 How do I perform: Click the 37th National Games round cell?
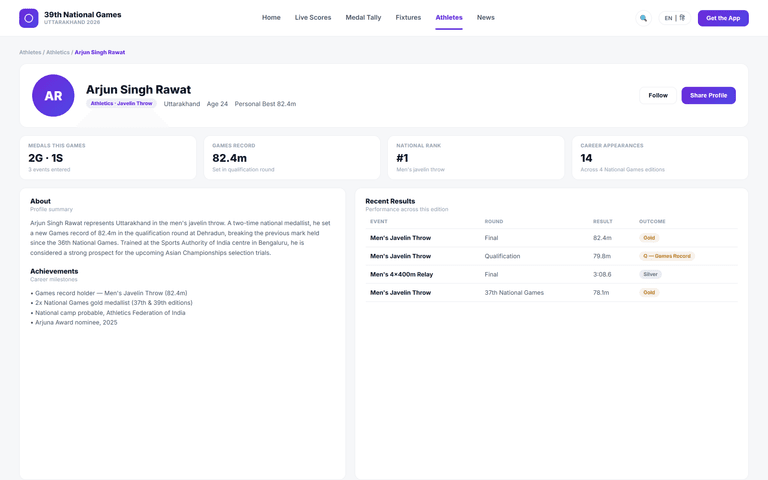(514, 293)
